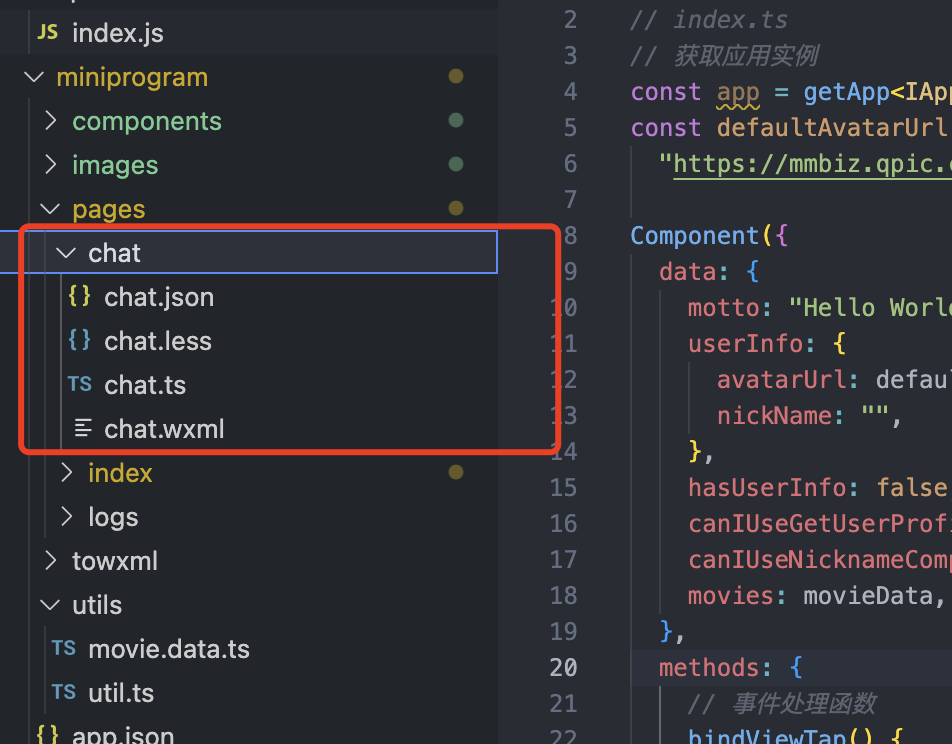Screen dimensions: 952x744
Task: Expand the images folder
Action: 51,165
